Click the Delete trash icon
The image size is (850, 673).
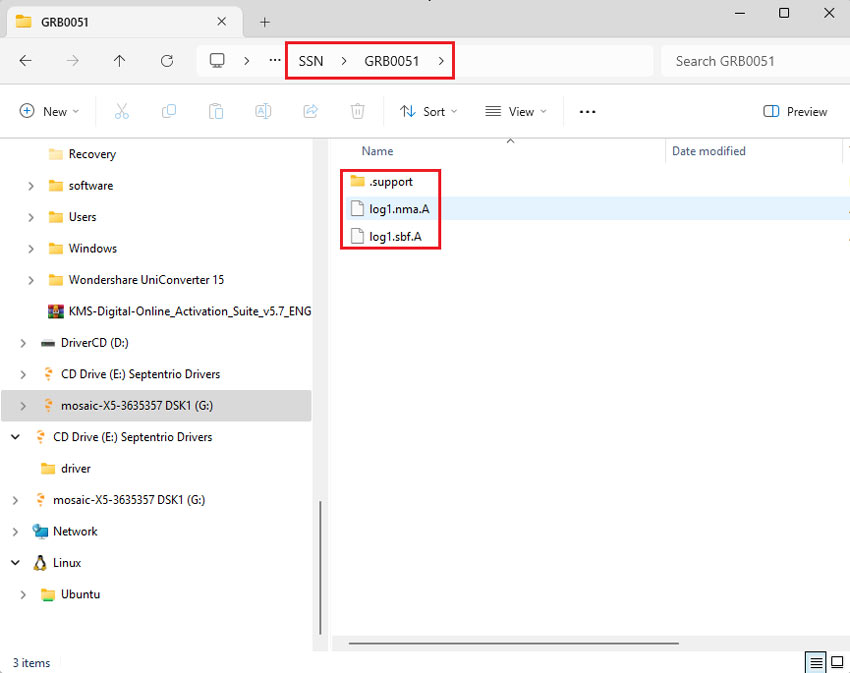(x=357, y=112)
